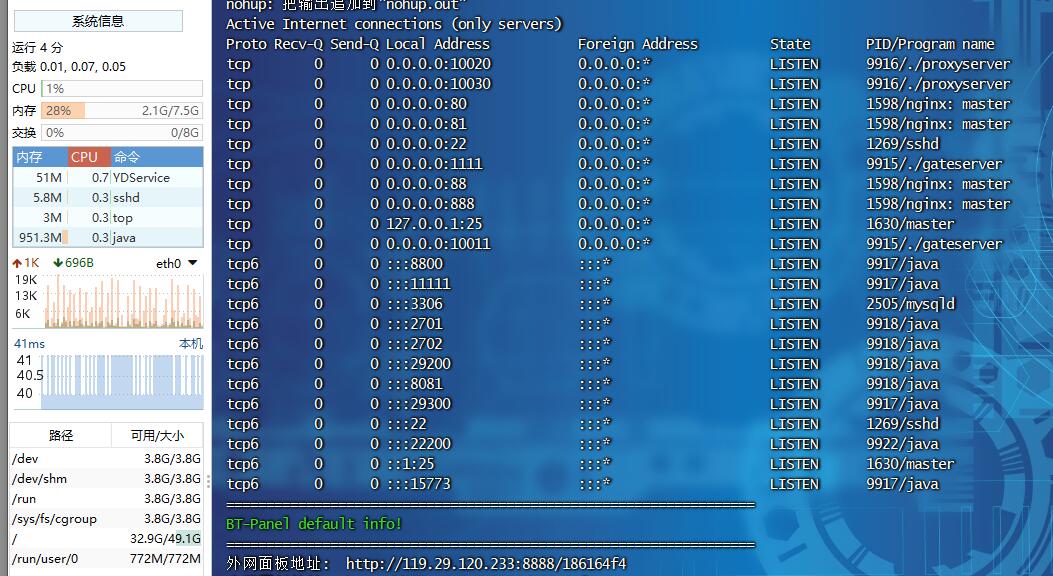Click BT-Panel default info! text
Screen dimensions: 1053x576
(x=314, y=524)
